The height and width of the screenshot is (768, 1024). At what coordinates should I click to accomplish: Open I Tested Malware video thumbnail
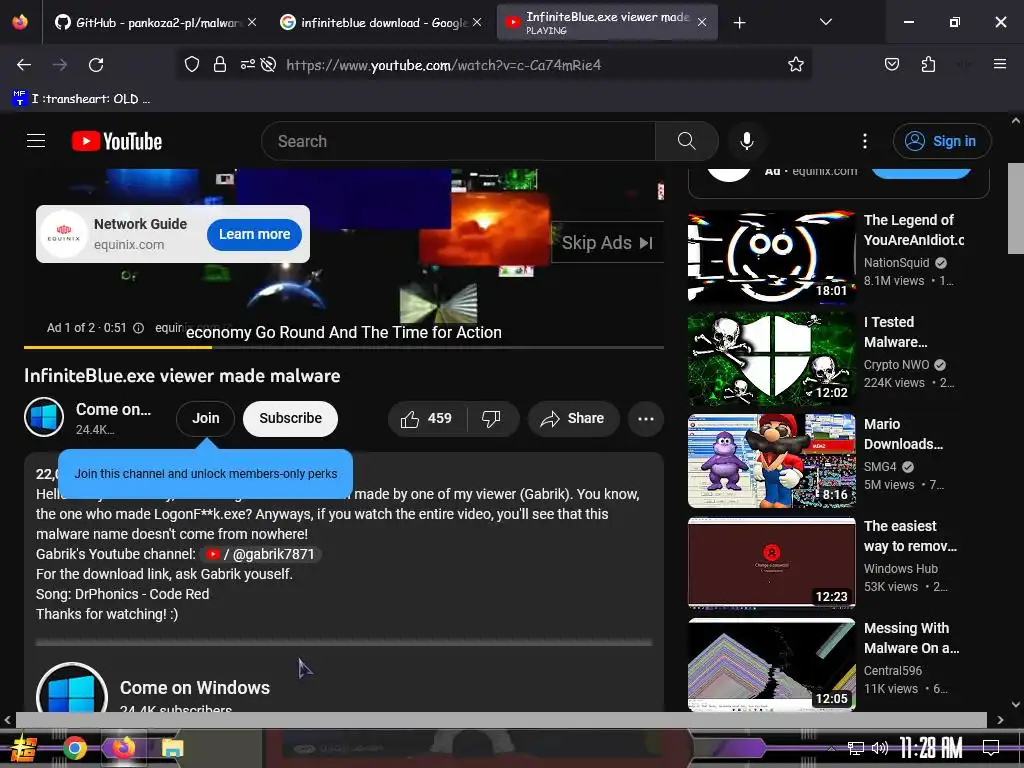[771, 358]
